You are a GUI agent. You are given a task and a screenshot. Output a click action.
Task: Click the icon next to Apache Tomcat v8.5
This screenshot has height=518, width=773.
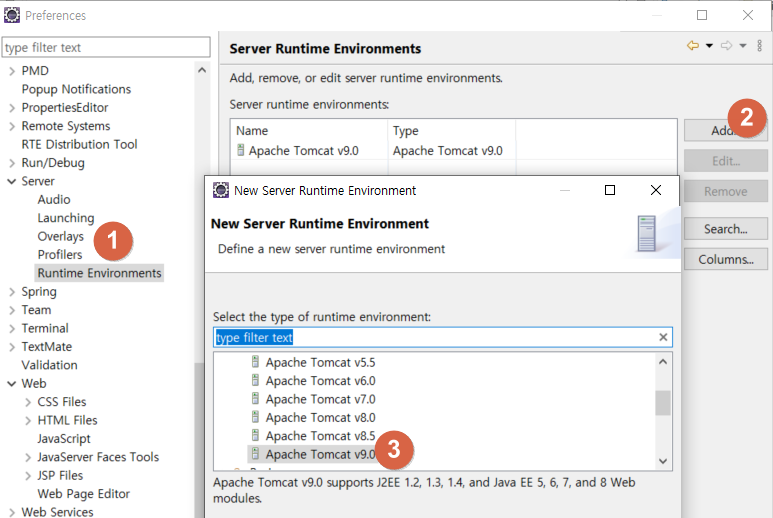point(255,435)
